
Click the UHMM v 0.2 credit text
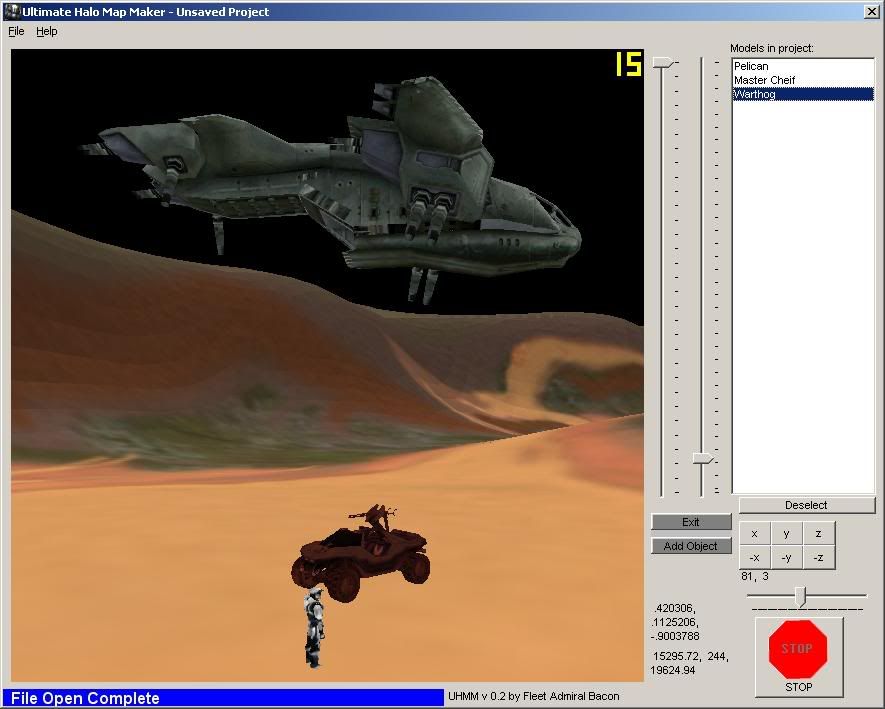(x=533, y=697)
